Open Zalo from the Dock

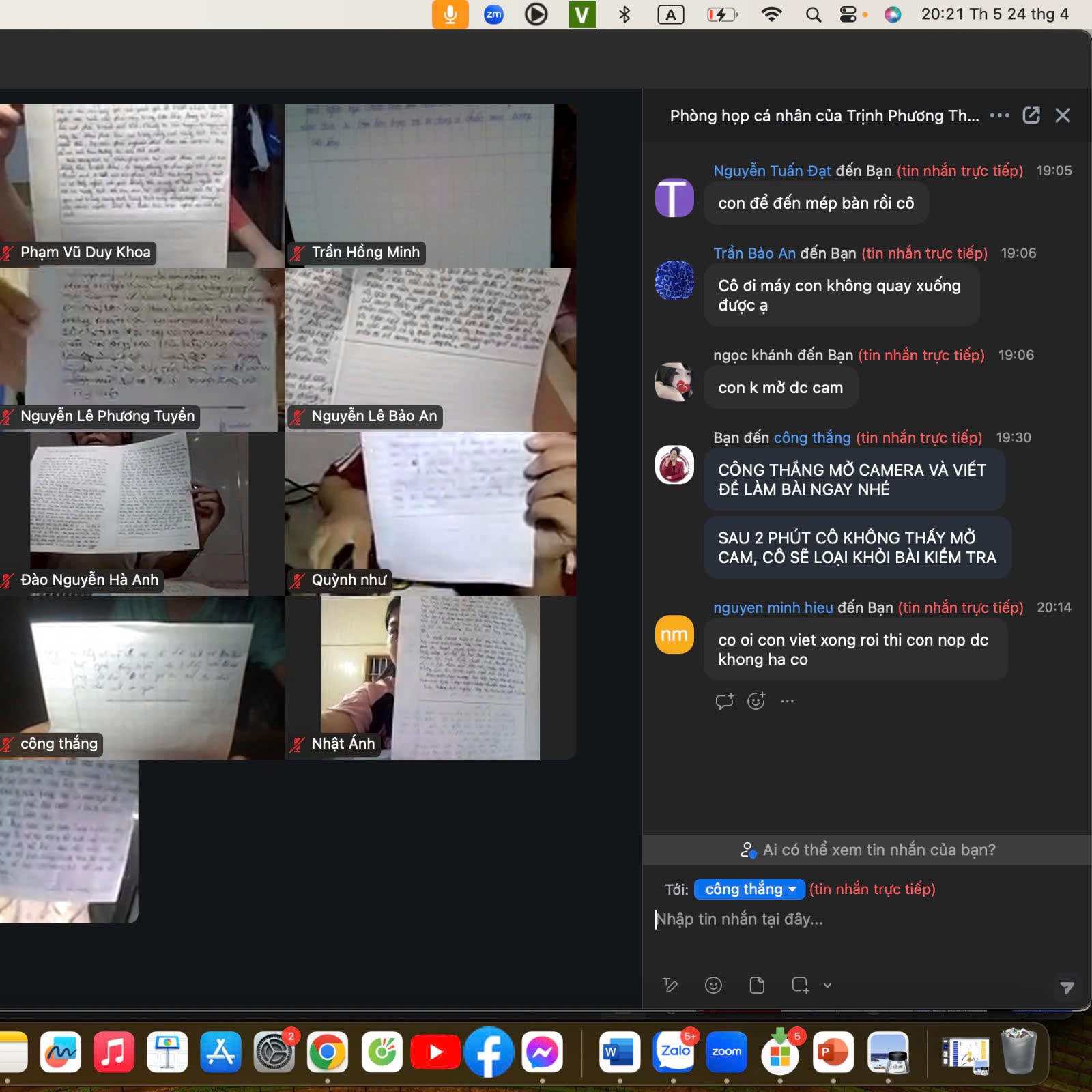[x=674, y=1052]
